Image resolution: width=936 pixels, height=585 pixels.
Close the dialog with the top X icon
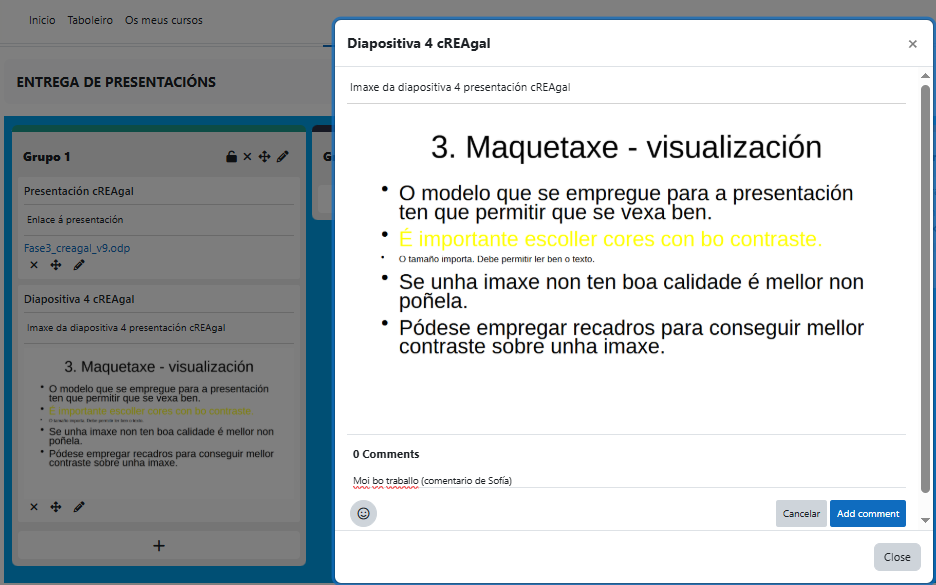912,44
